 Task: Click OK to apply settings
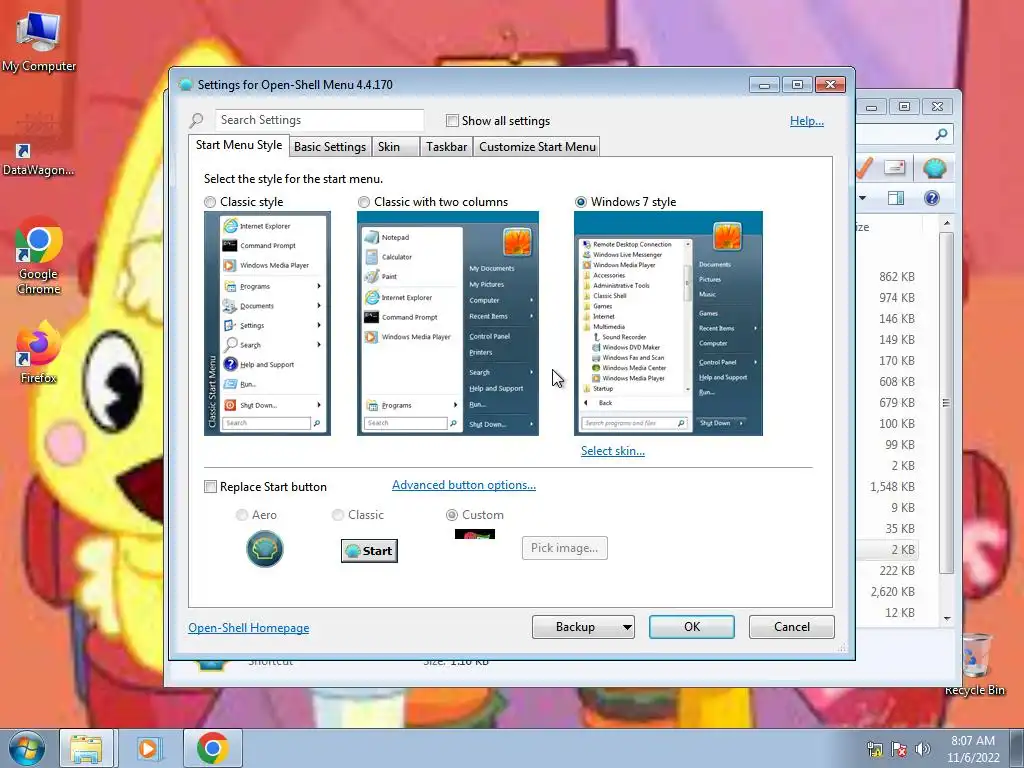(x=692, y=627)
